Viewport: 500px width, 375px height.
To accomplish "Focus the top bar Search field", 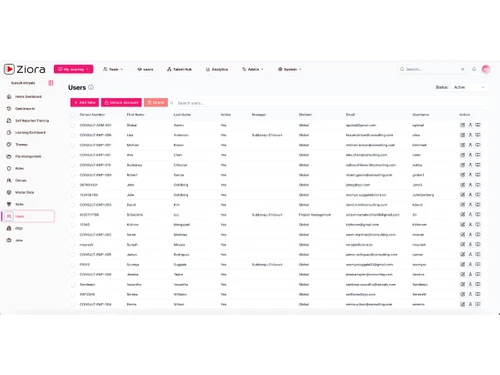I will coord(432,69).
